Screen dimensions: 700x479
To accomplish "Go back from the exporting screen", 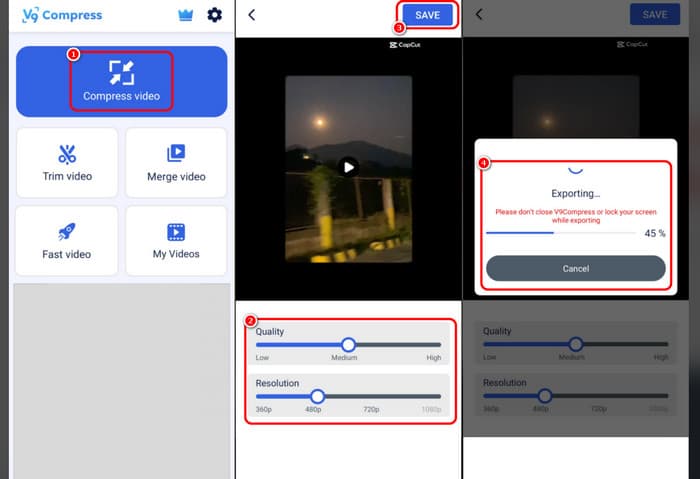I will coord(479,15).
